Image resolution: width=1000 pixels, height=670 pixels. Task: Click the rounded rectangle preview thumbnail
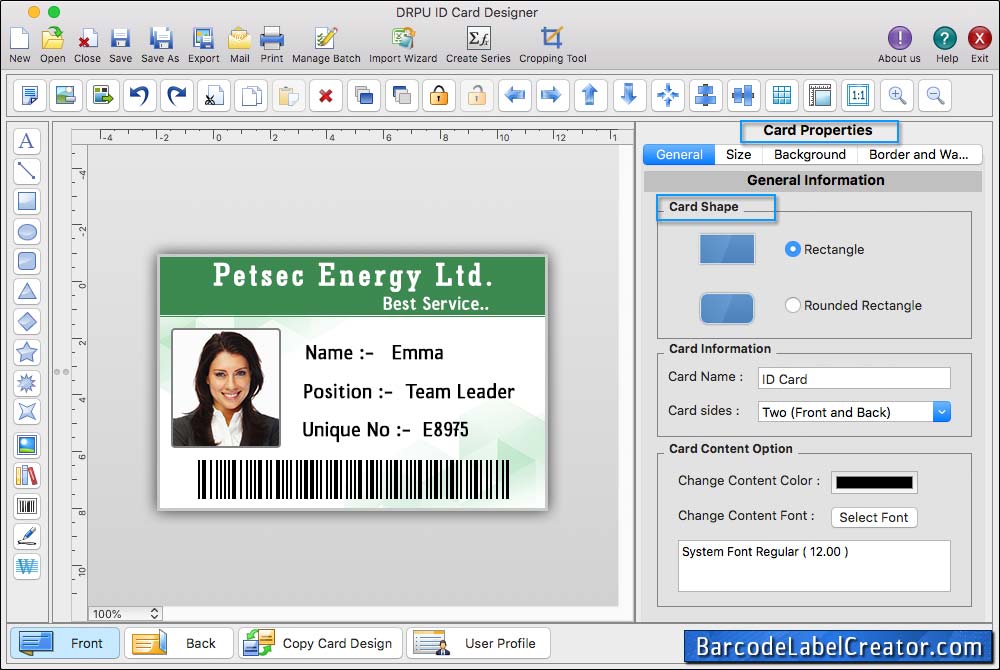coord(727,309)
